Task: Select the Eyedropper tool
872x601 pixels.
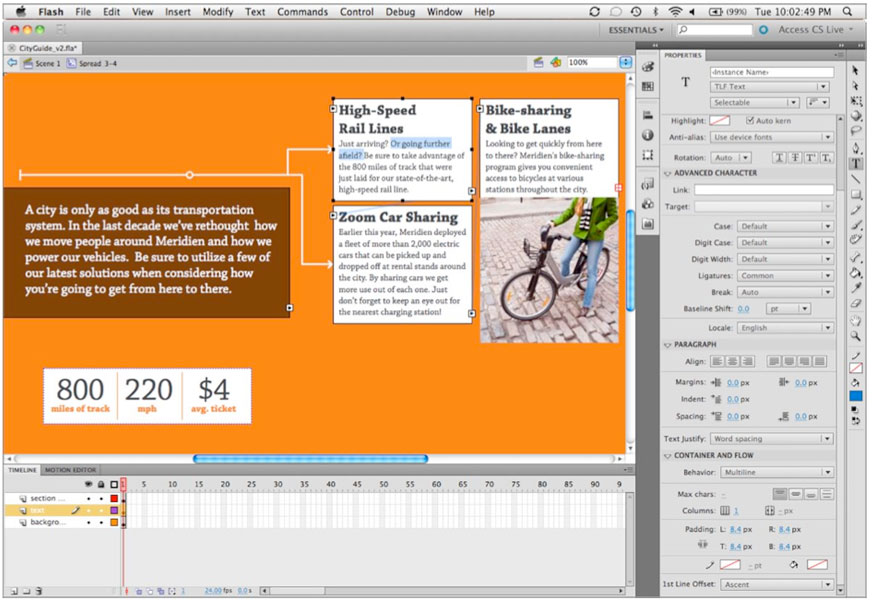Action: [855, 287]
